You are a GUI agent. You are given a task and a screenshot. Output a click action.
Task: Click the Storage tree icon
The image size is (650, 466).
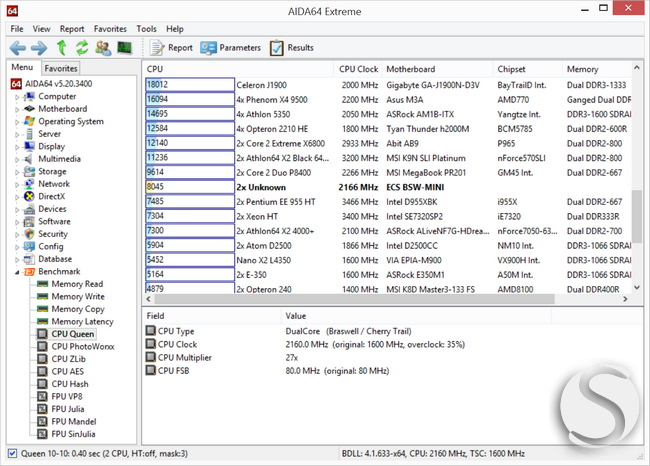(29, 171)
